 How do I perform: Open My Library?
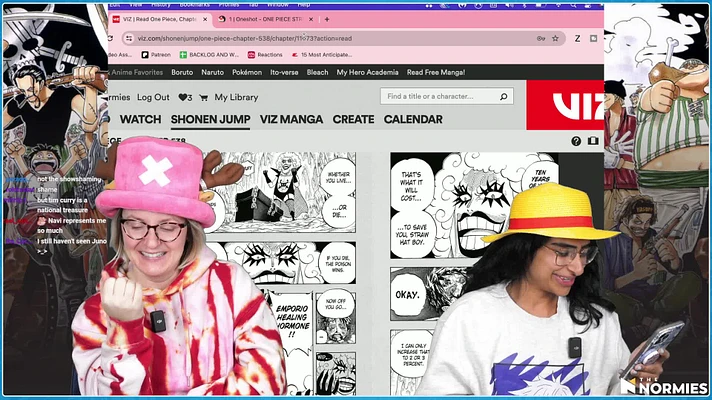(x=236, y=97)
